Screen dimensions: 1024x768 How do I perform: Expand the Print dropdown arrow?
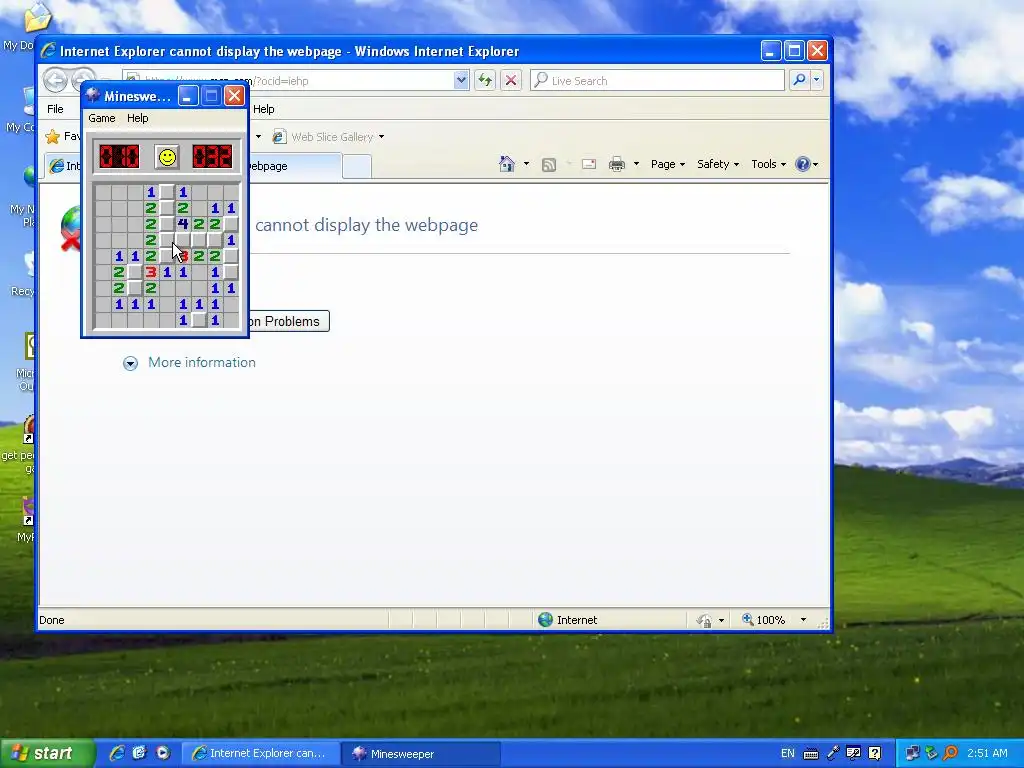pyautogui.click(x=636, y=164)
